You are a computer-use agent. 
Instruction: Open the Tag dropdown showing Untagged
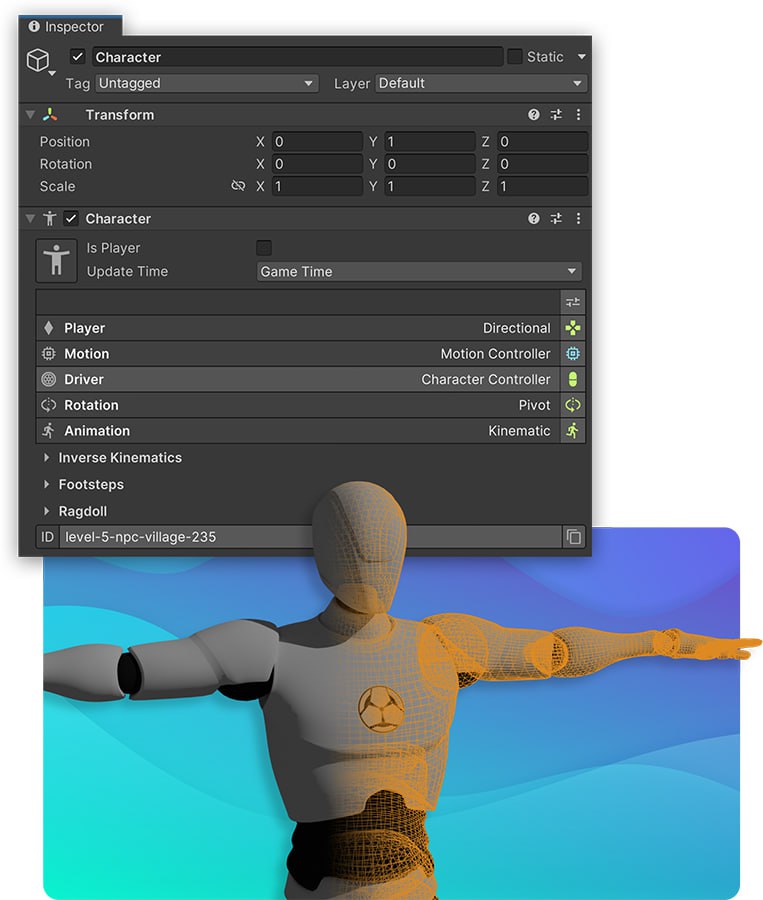[x=206, y=83]
